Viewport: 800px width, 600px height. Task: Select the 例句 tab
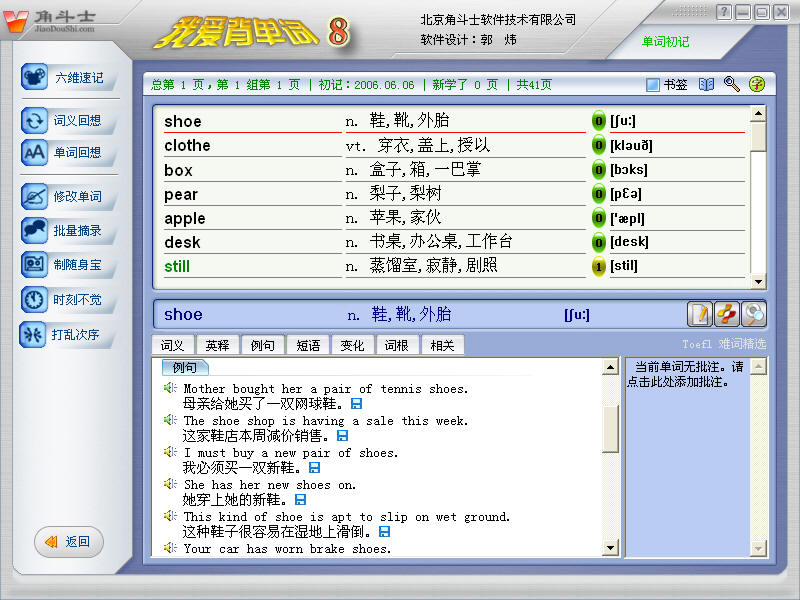point(262,345)
